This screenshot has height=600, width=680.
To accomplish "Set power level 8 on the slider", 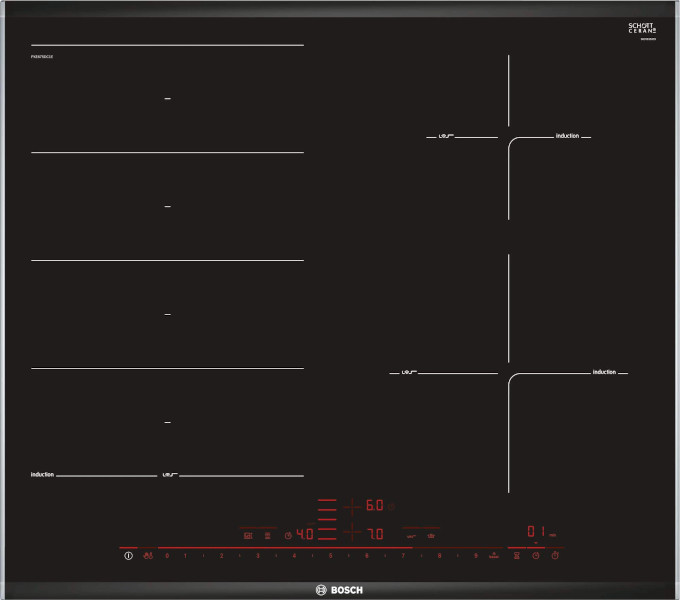I will [x=439, y=556].
